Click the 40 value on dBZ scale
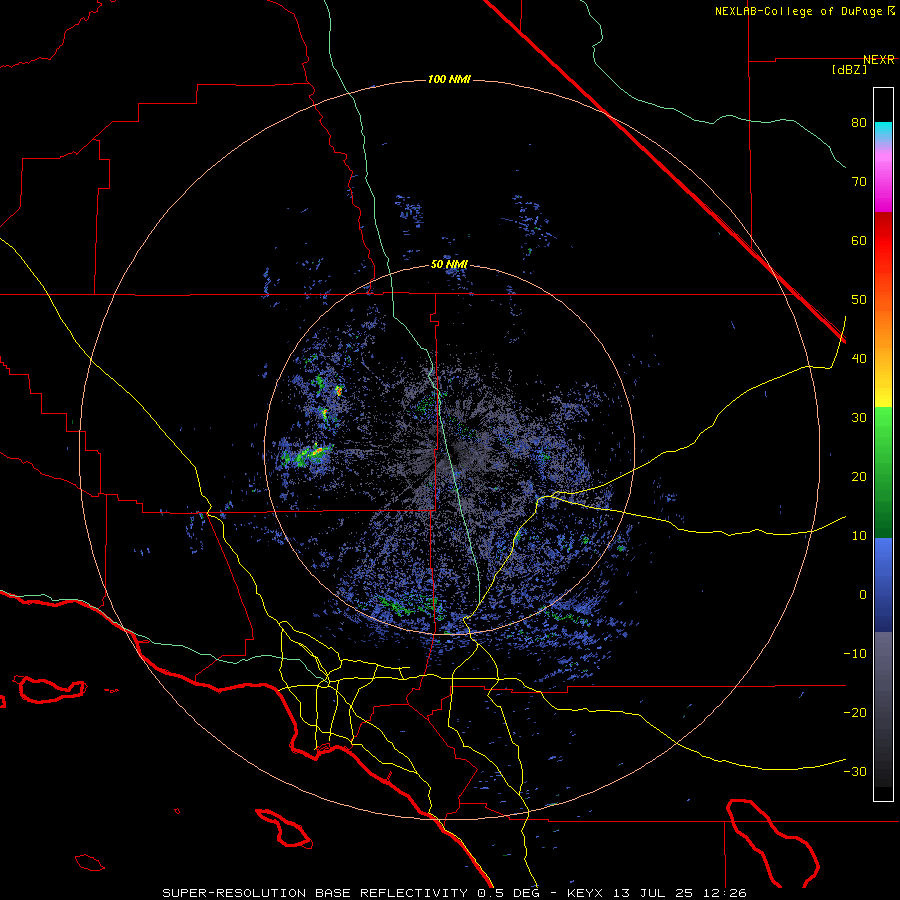 point(859,359)
